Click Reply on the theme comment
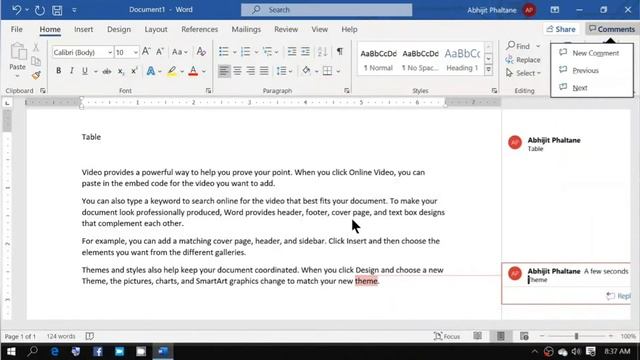 click(x=618, y=296)
